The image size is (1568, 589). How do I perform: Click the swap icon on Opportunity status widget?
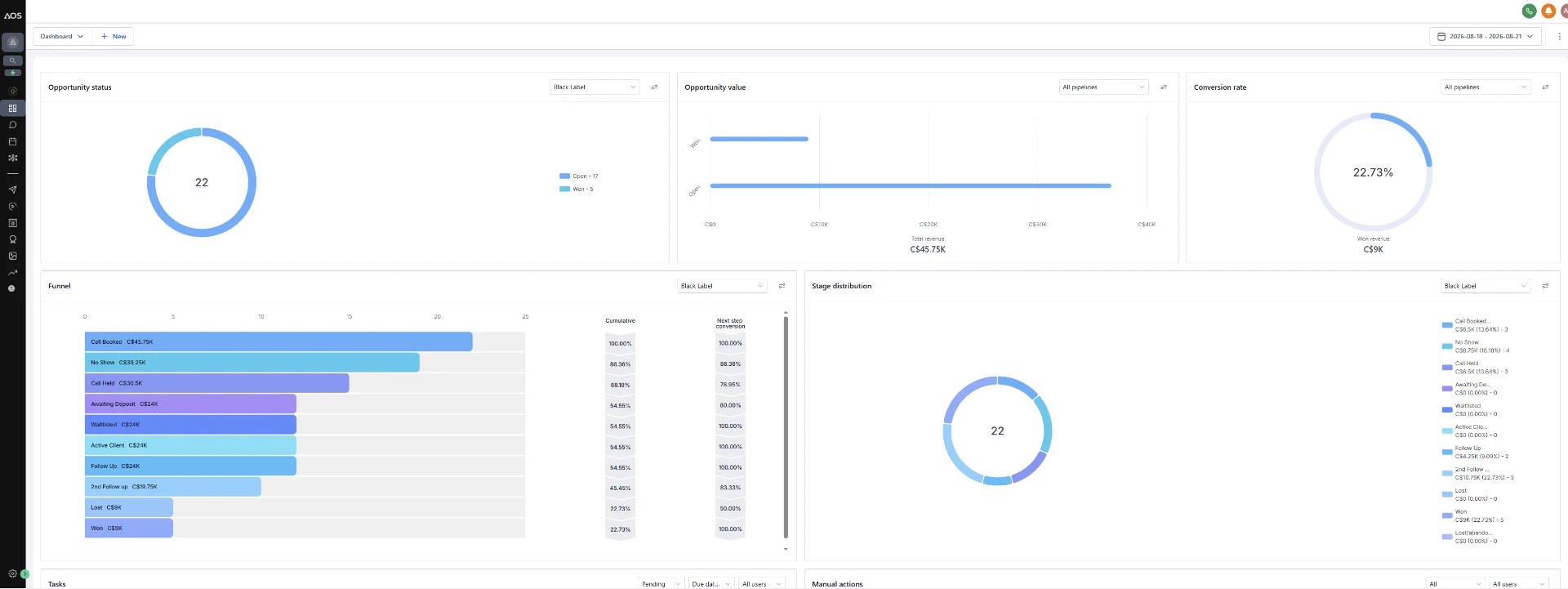(654, 87)
